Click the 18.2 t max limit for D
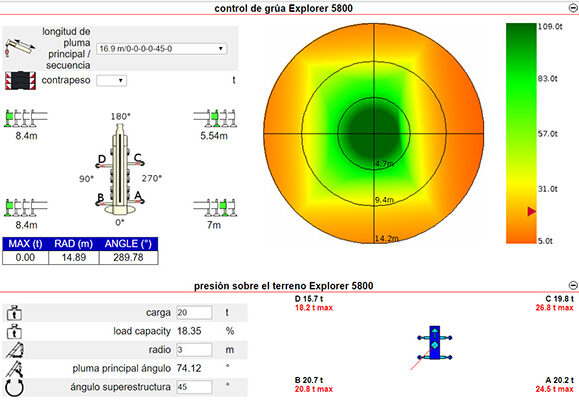 314,308
